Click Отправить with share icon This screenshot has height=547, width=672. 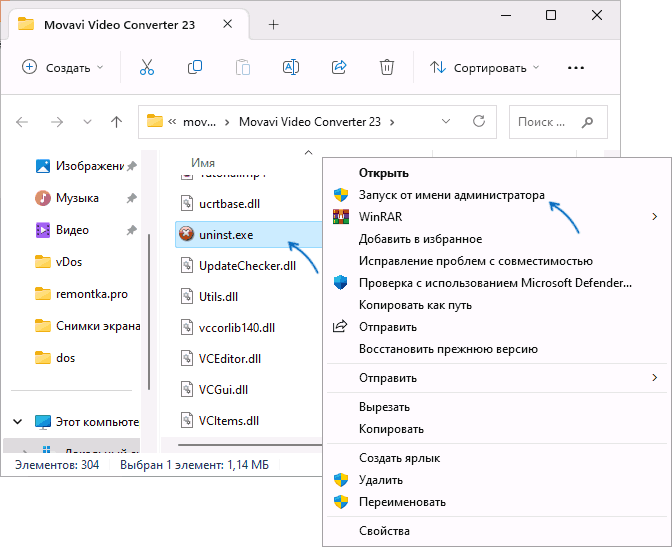(x=497, y=327)
